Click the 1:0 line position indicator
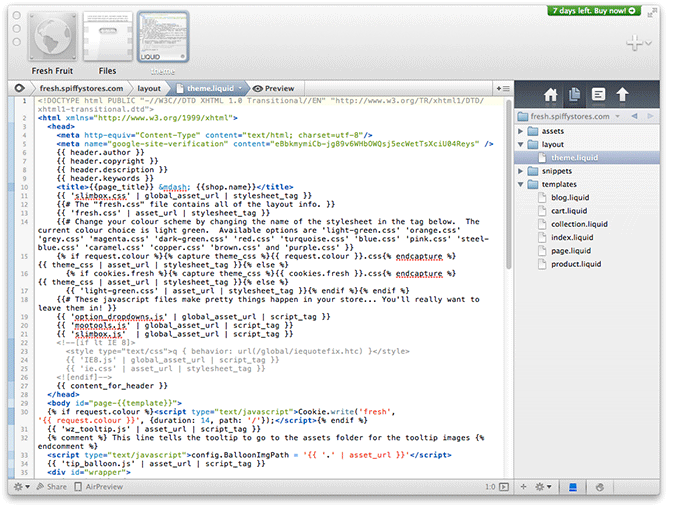The image size is (675, 506). coord(490,487)
